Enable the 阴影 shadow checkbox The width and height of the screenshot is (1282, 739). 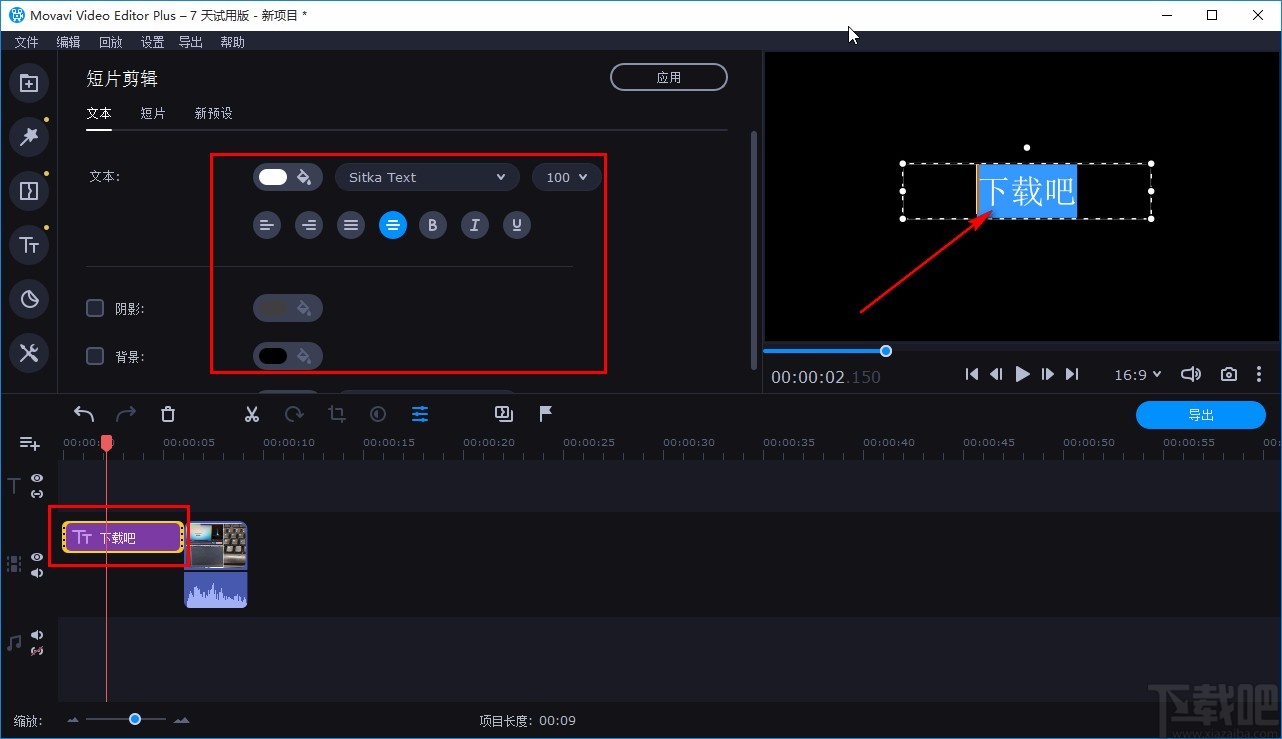click(95, 308)
